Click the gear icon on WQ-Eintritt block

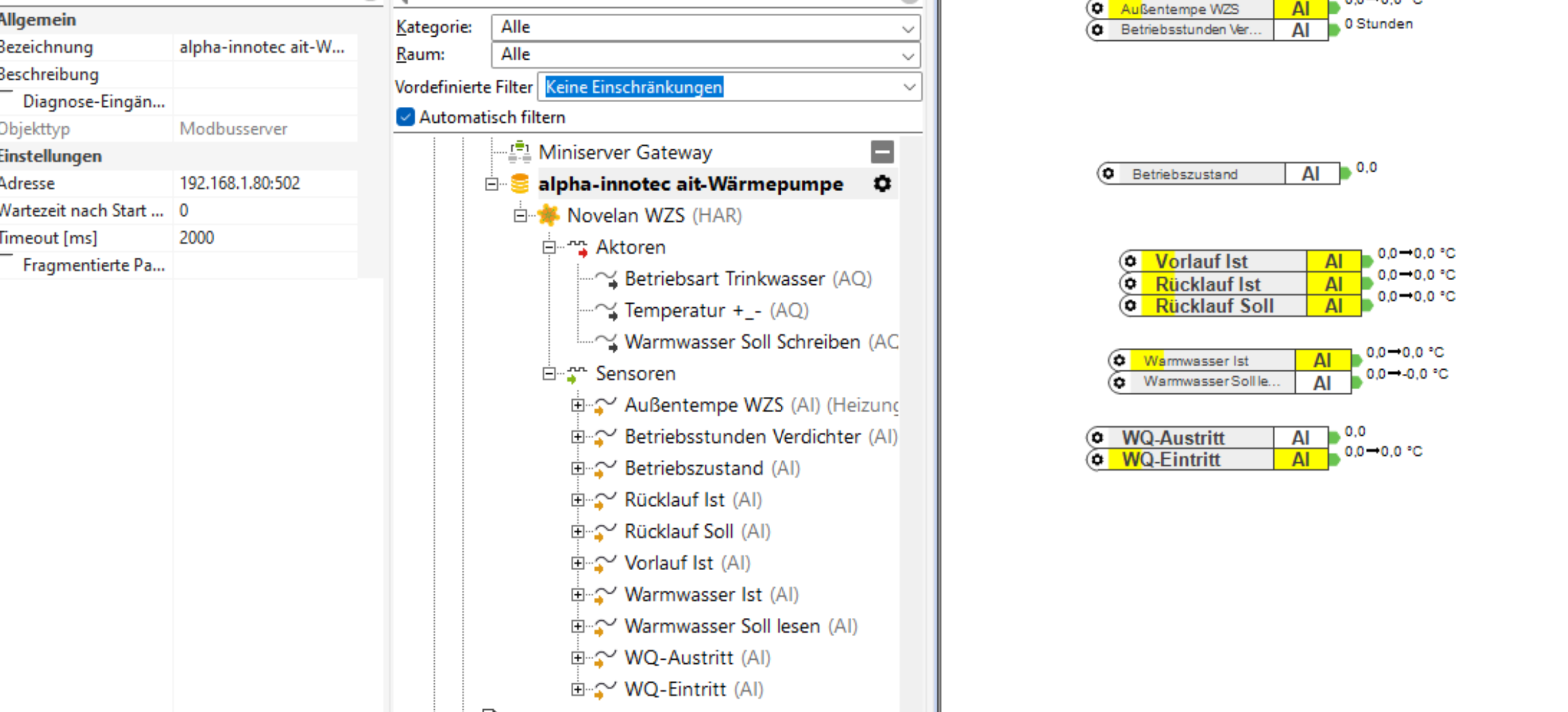[1097, 459]
